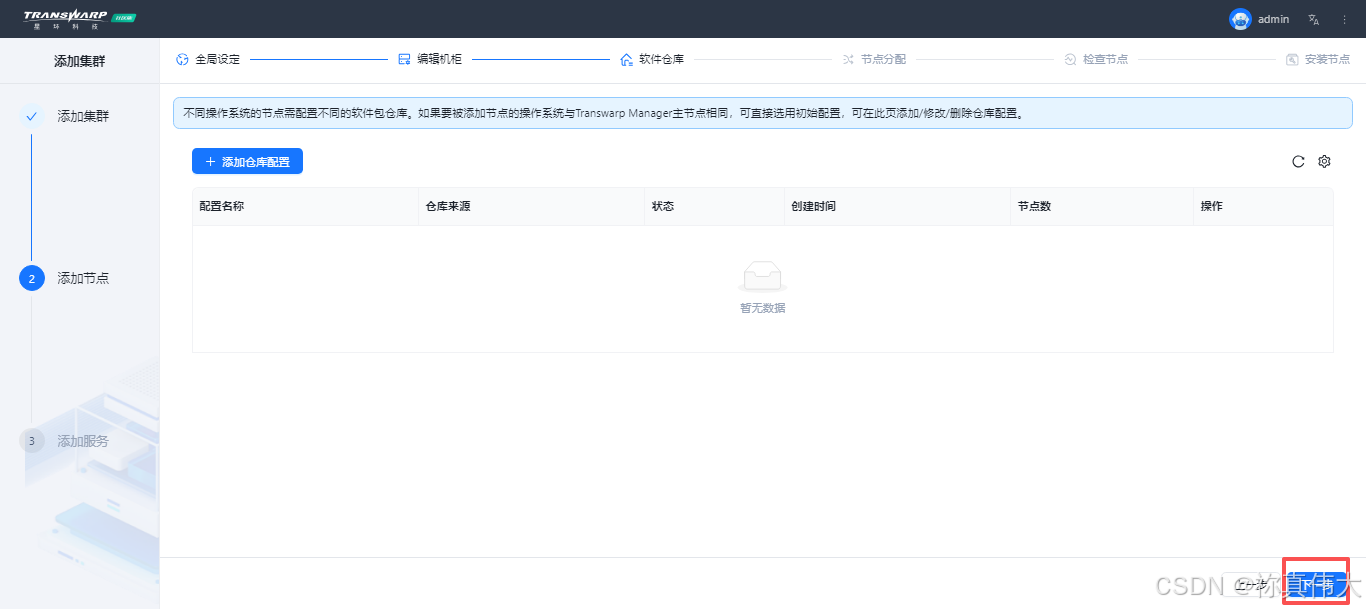The height and width of the screenshot is (609, 1366).
Task: Click the 添加集群 sidebar title
Action: (79, 61)
